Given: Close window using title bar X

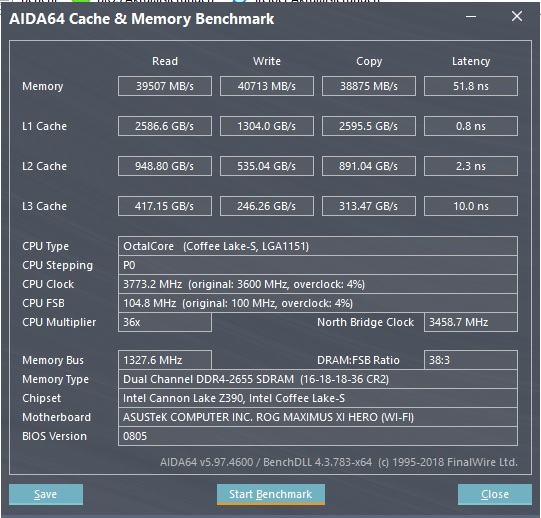Looking at the screenshot, I should (517, 16).
